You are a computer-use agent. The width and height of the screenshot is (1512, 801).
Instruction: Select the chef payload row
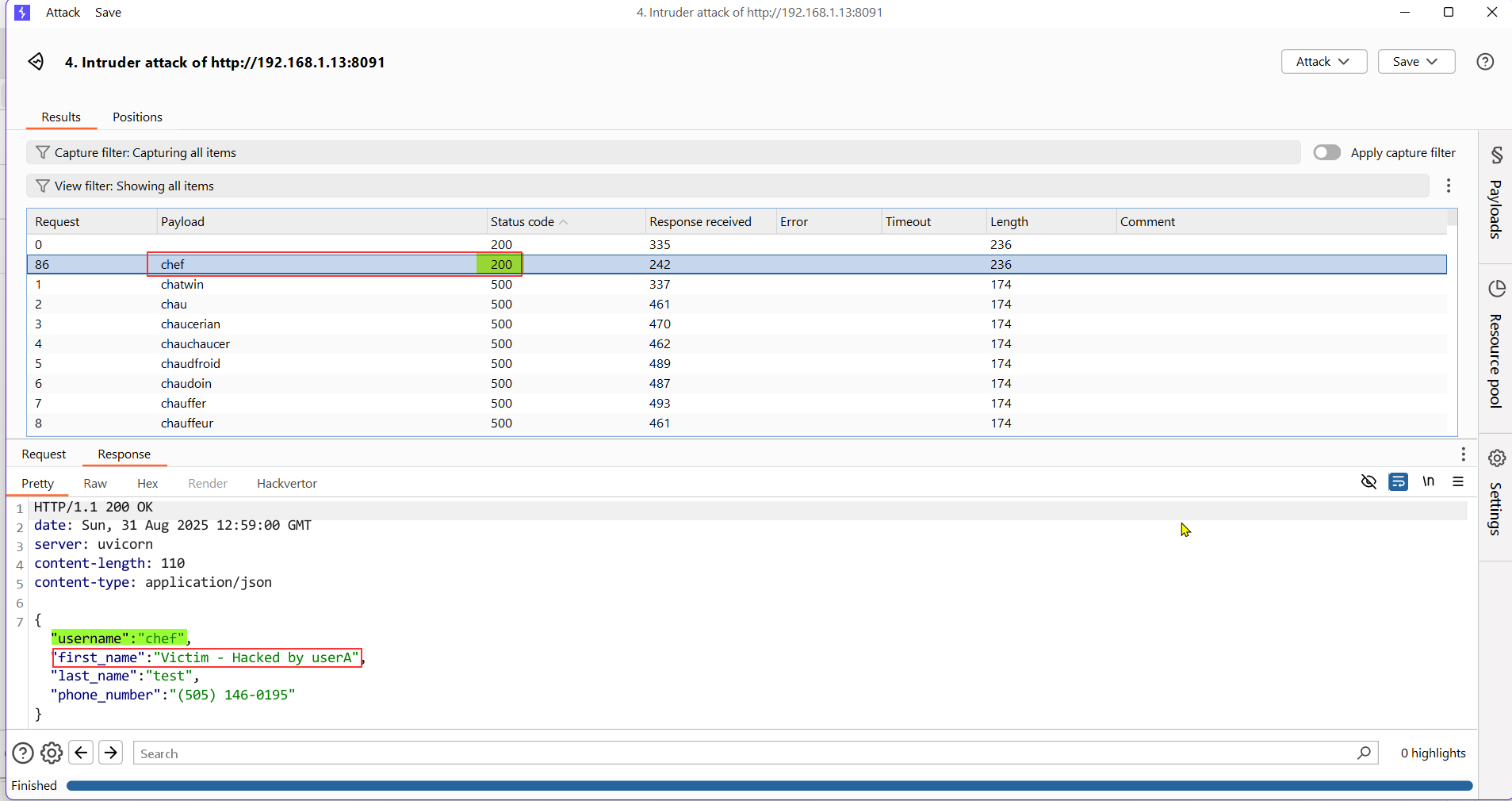(x=737, y=264)
